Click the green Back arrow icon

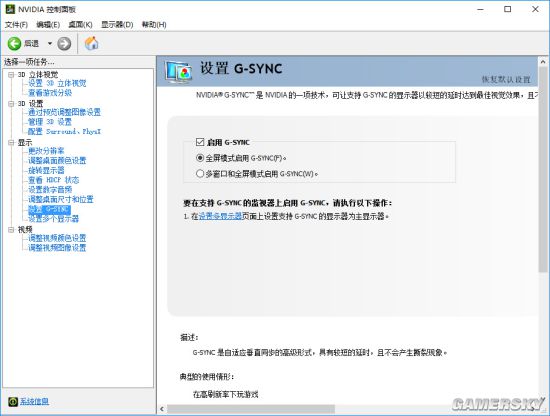(14, 44)
